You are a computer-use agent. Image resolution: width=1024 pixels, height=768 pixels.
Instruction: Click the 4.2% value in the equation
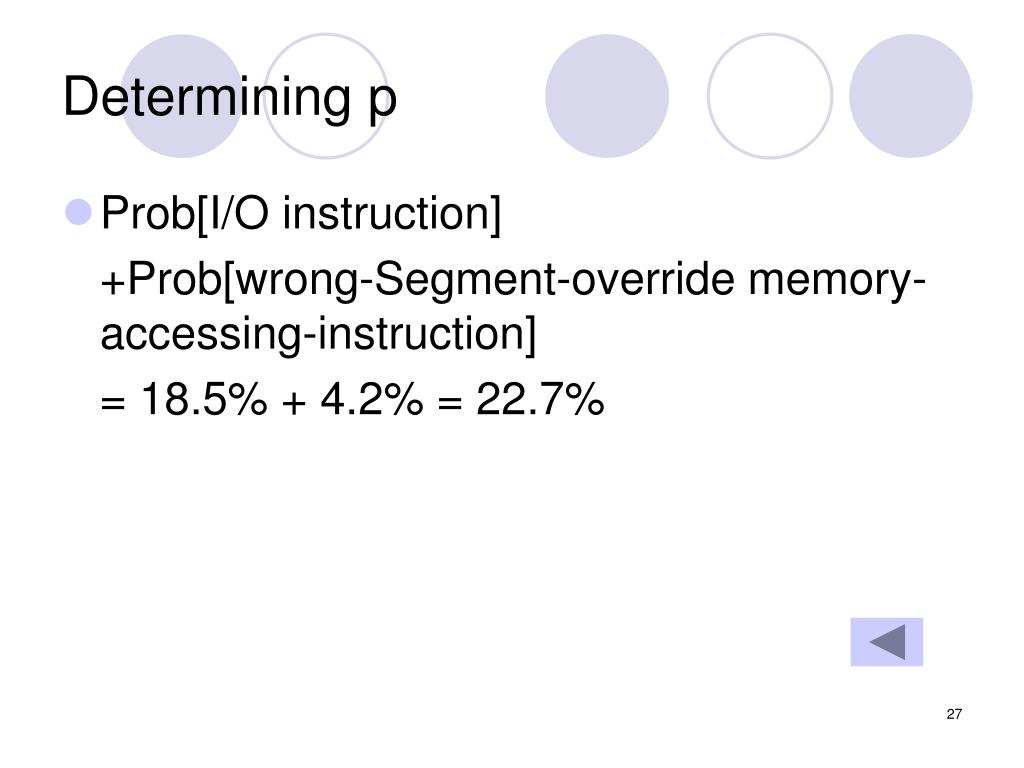[x=372, y=398]
